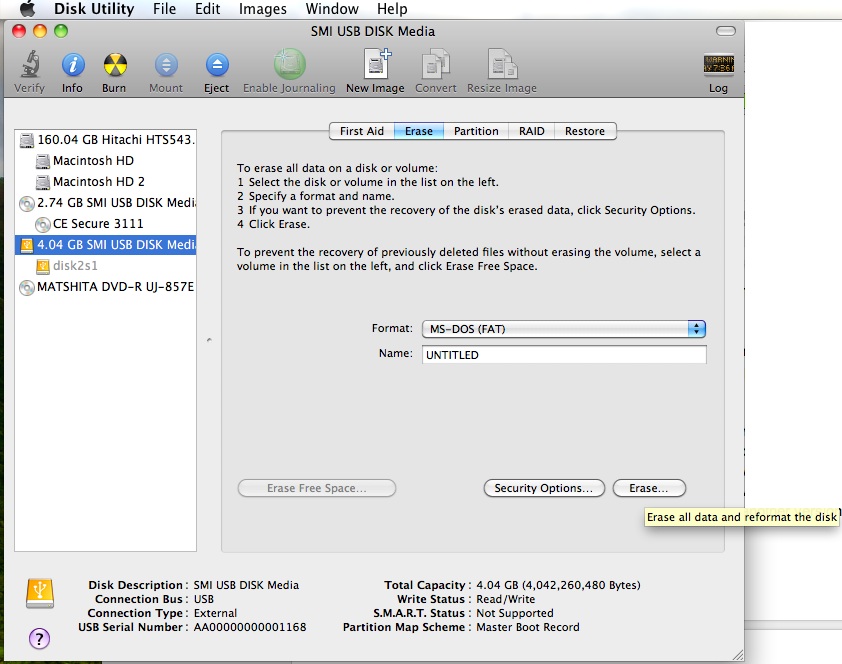Click the large USB drive icon beside Disk Description
Screen dimensions: 842x664
[40, 593]
